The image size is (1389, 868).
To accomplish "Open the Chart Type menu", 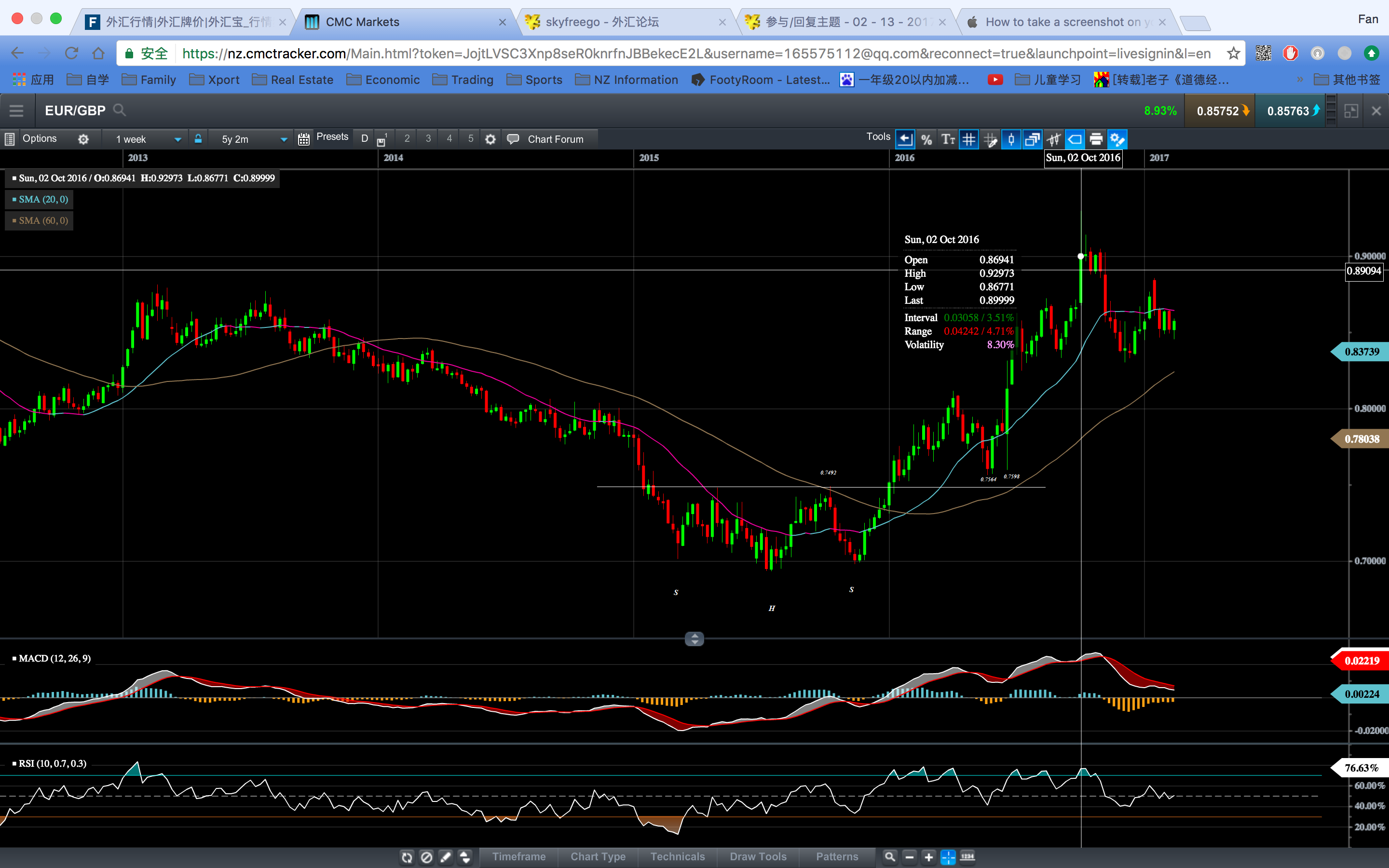I will click(x=598, y=856).
